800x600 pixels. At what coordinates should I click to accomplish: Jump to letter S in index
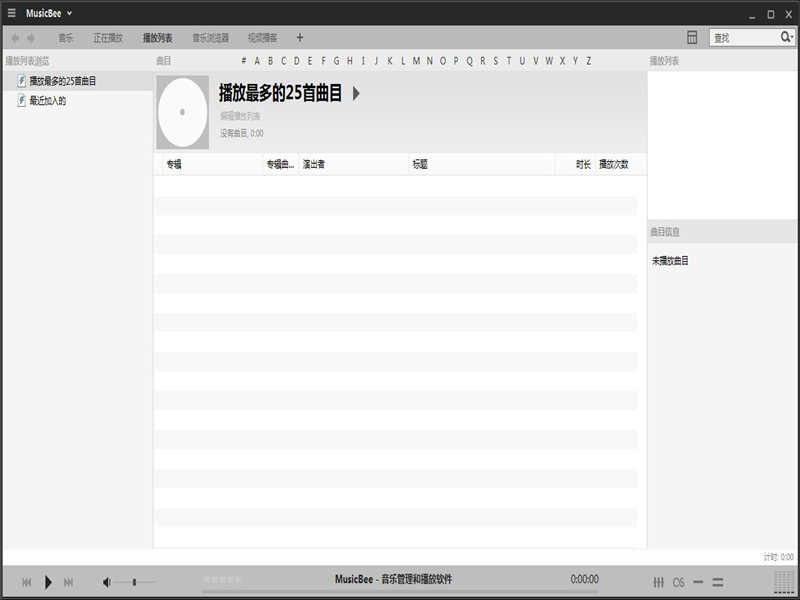[495, 61]
